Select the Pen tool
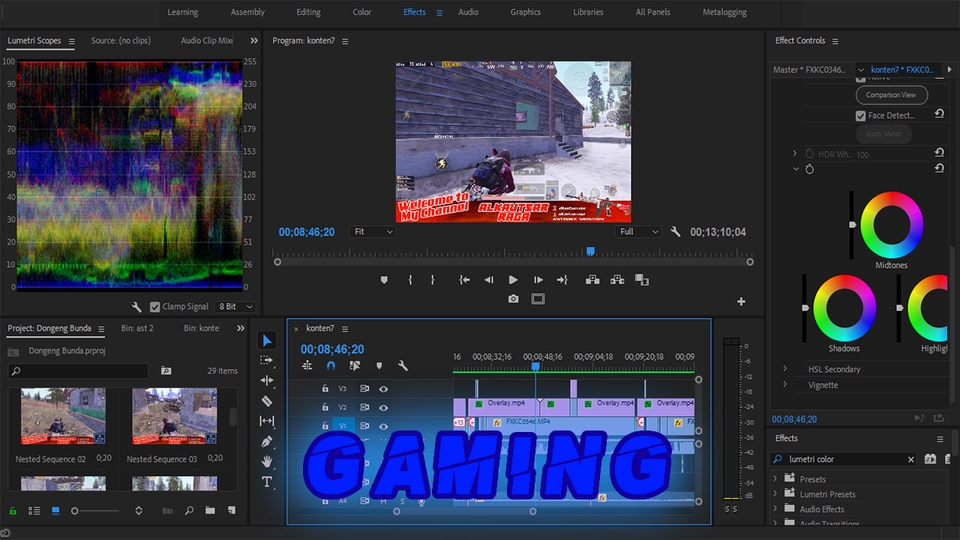This screenshot has height=540, width=960. 267,441
